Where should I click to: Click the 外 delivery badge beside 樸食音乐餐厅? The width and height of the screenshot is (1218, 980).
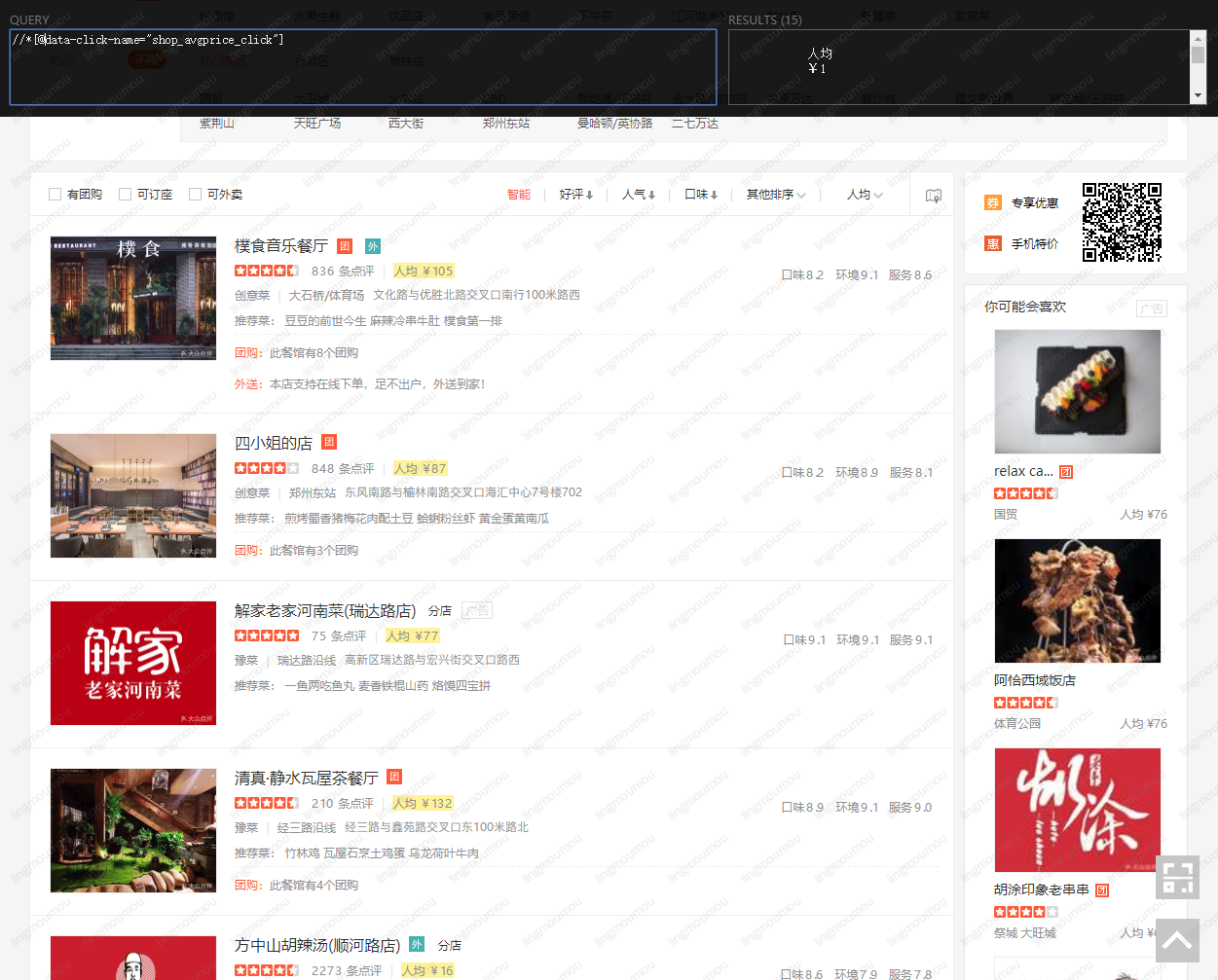372,246
